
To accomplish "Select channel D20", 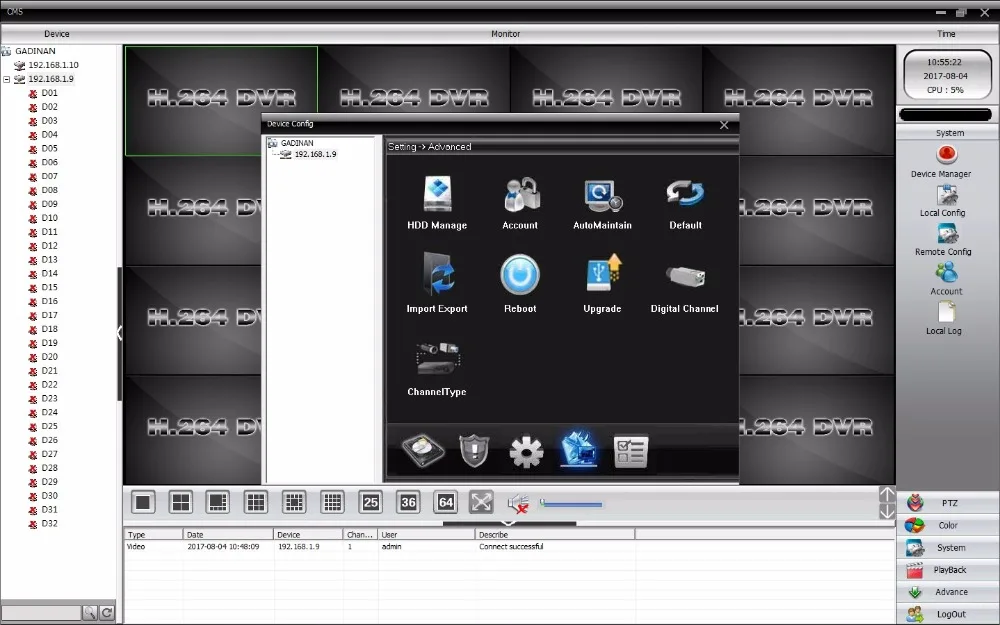I will tap(49, 357).
